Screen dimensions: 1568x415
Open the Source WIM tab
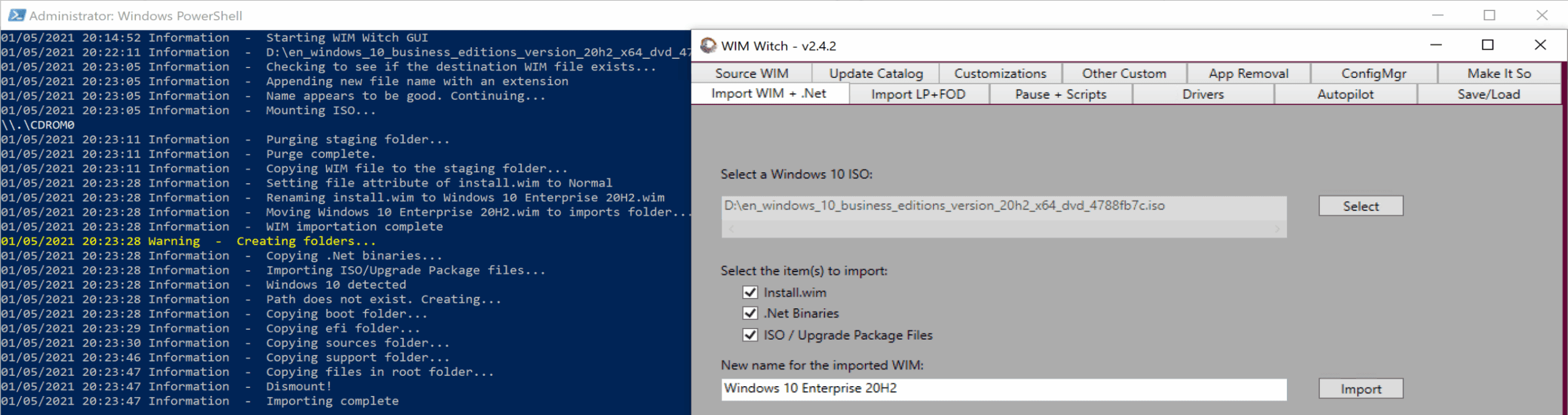click(x=752, y=74)
